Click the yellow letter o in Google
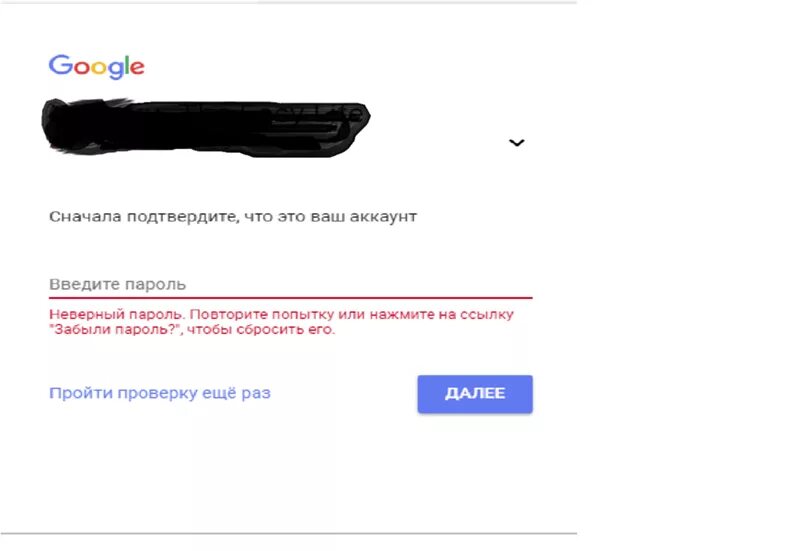Viewport: 800px width, 551px height. tap(98, 67)
